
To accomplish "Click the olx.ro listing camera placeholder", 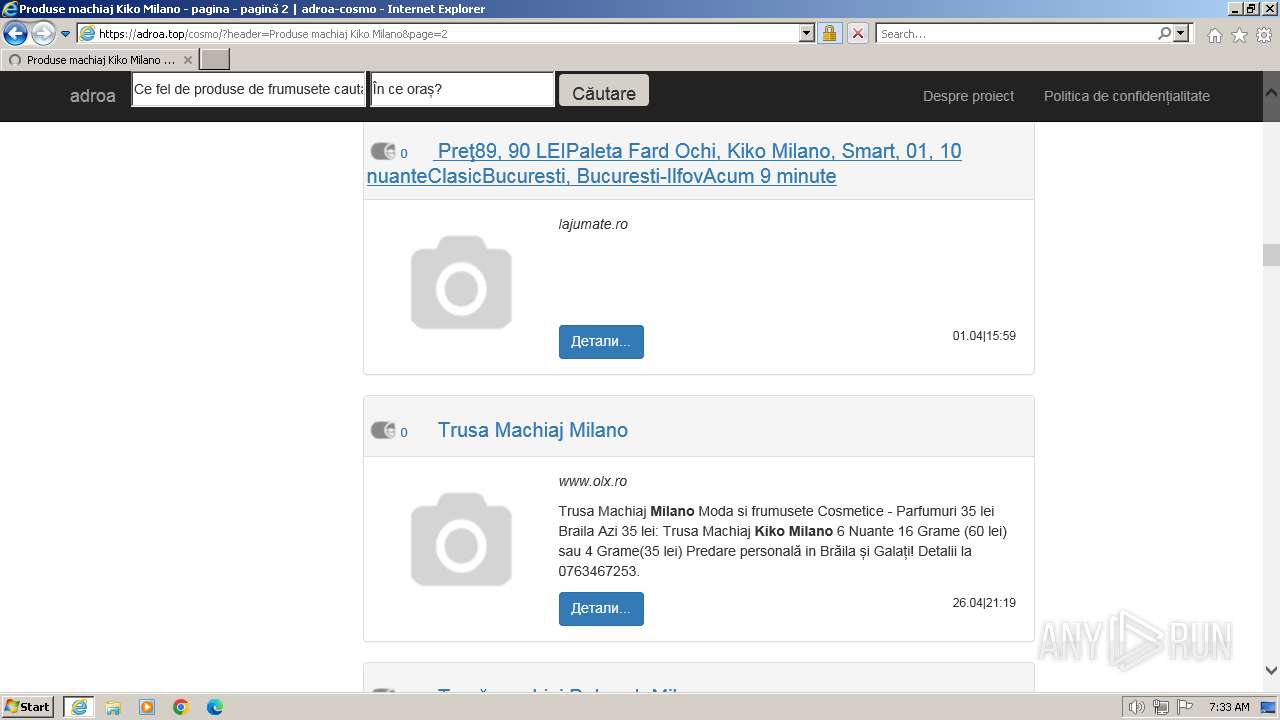I will coord(461,539).
